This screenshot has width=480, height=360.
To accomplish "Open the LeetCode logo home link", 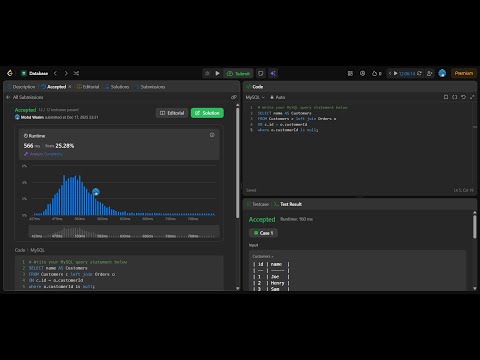I will [x=10, y=73].
